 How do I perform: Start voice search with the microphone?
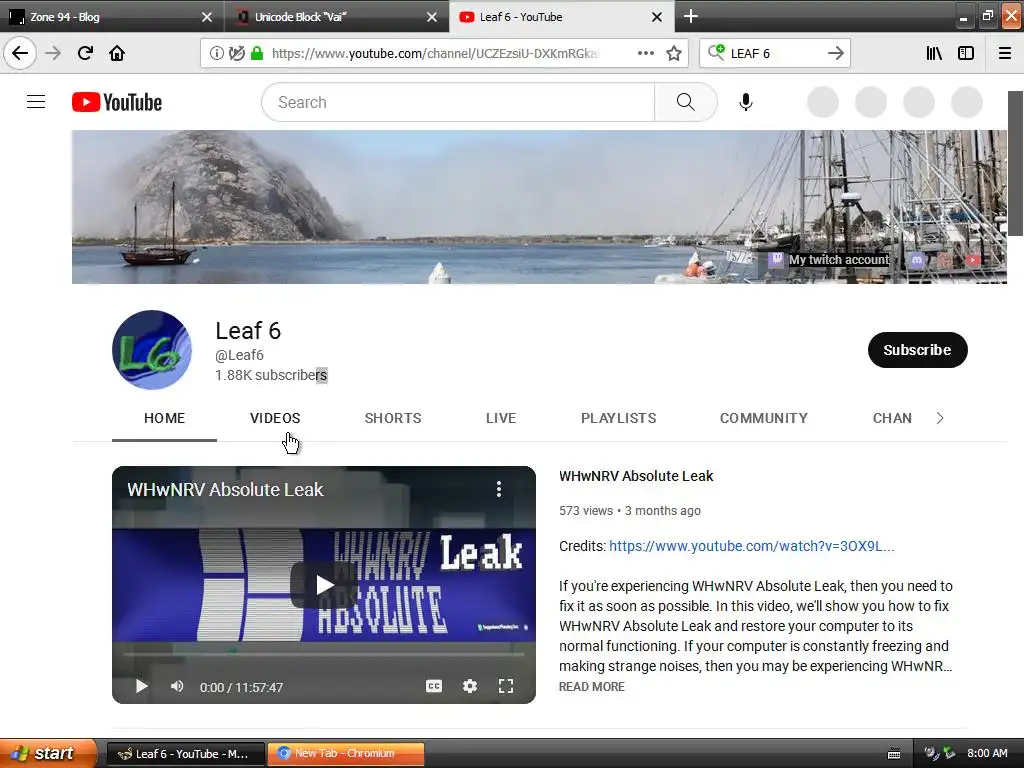pyautogui.click(x=746, y=102)
